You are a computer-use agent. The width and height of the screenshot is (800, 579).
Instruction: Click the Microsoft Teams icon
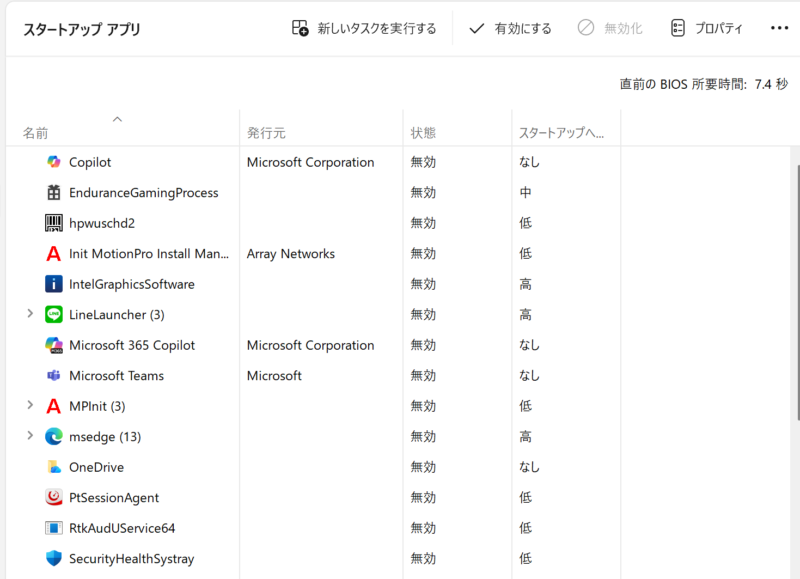(x=54, y=376)
